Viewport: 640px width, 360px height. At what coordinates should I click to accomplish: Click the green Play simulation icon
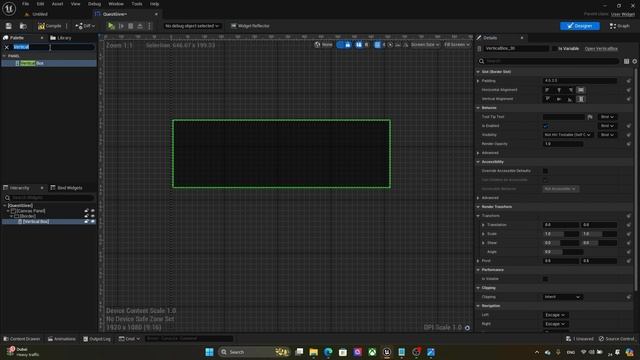pyautogui.click(x=111, y=26)
